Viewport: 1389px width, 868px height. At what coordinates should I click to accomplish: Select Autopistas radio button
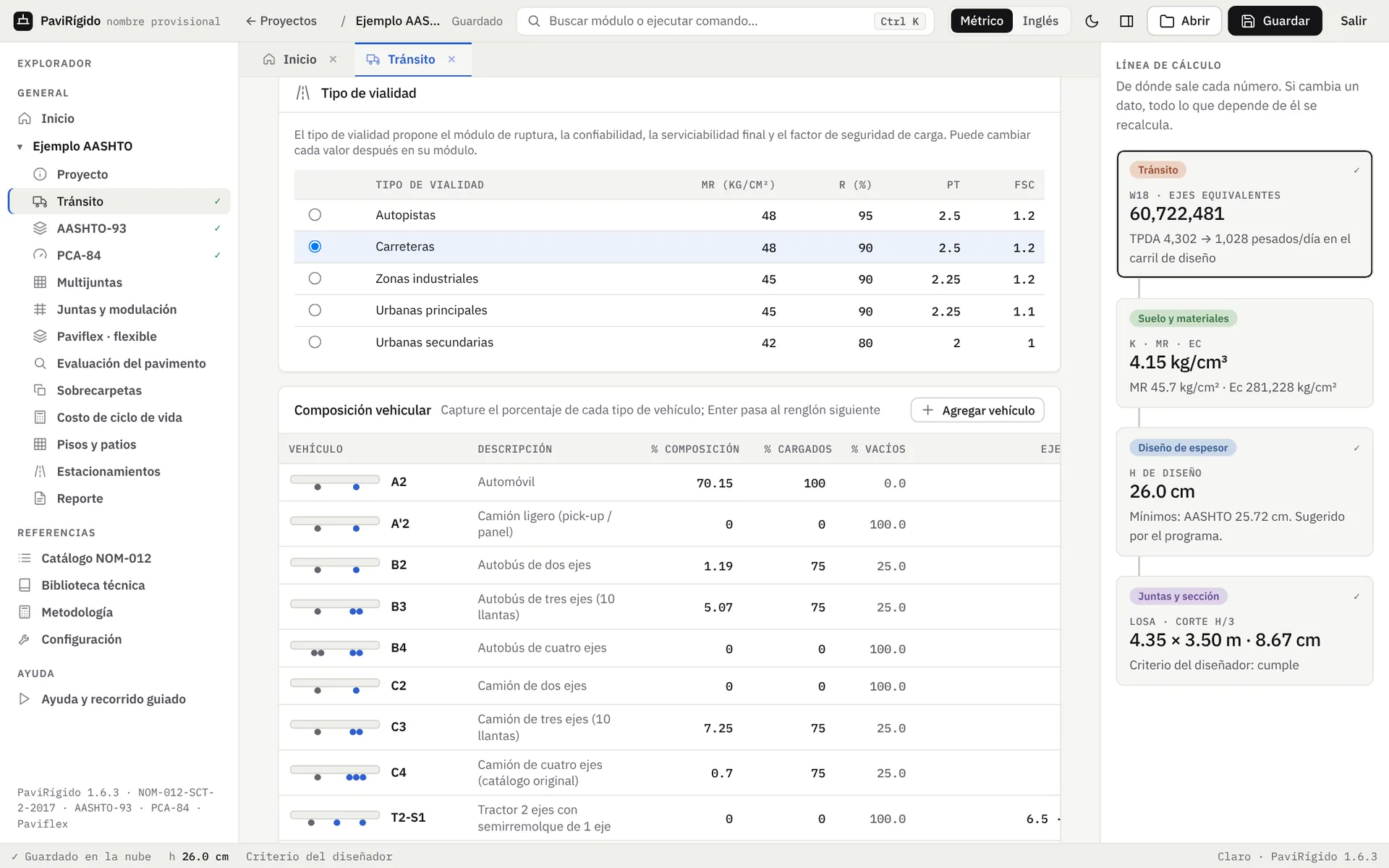[x=315, y=215]
